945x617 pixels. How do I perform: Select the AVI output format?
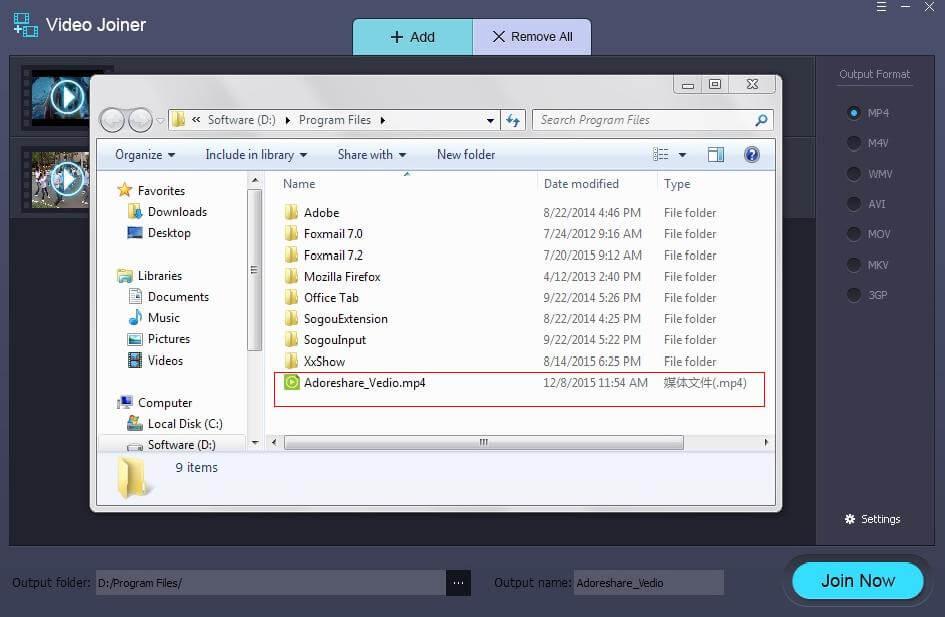pyautogui.click(x=854, y=204)
